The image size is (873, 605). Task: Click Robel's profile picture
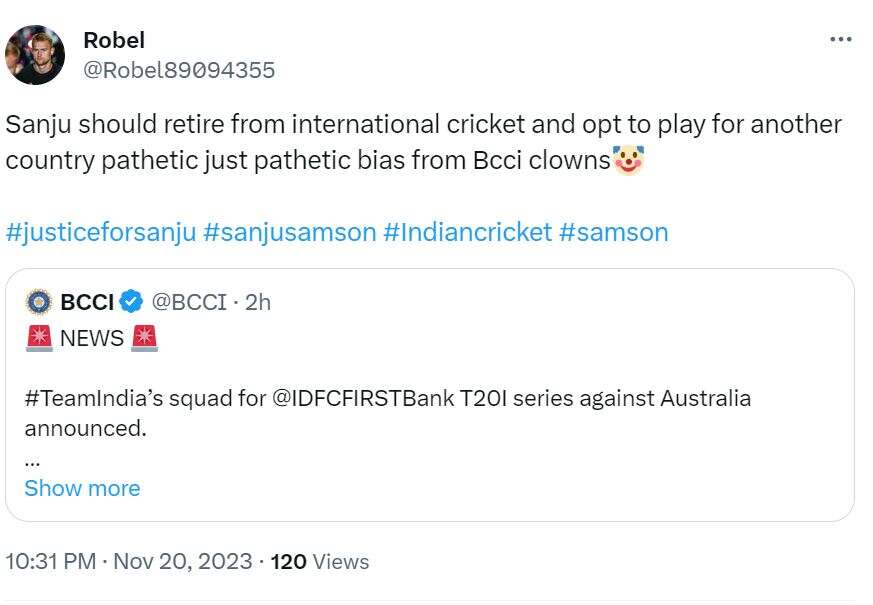tap(35, 55)
